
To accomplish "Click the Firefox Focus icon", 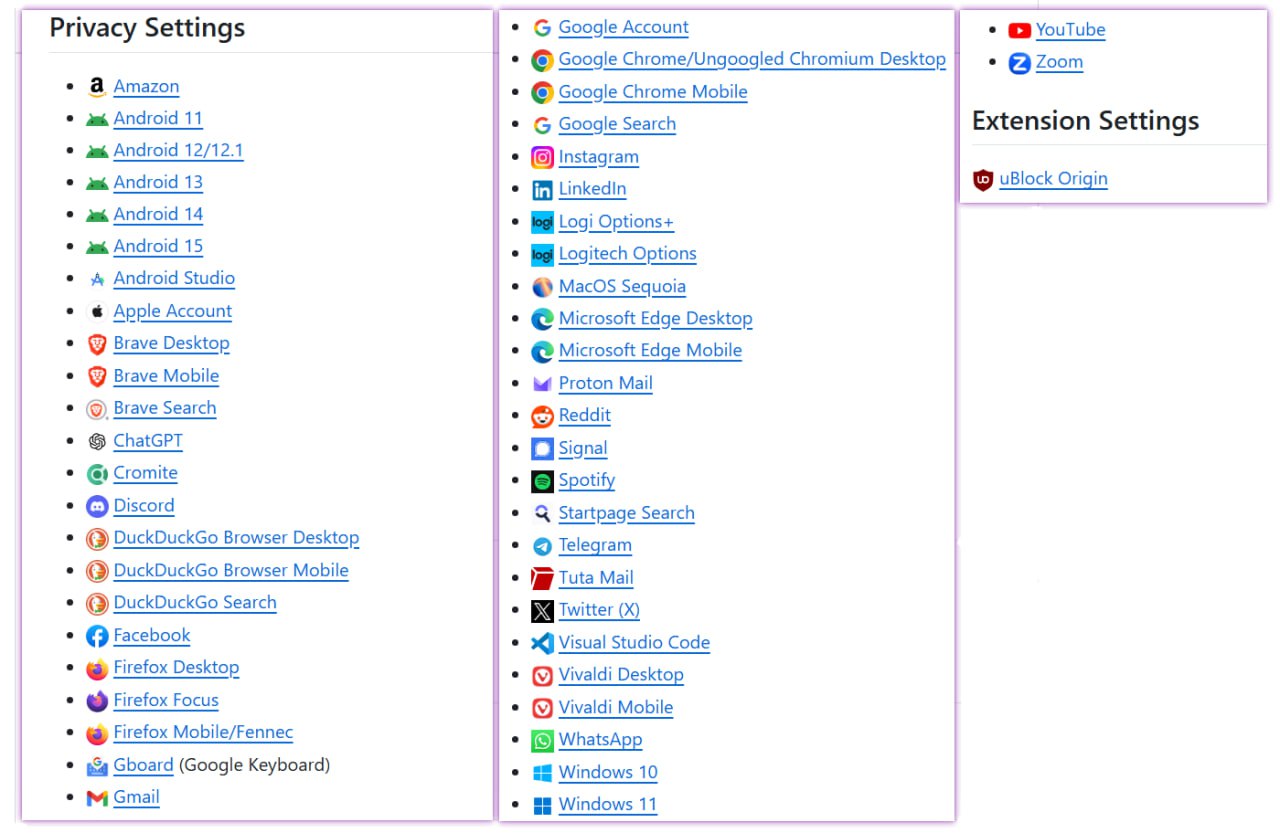I will click(97, 701).
